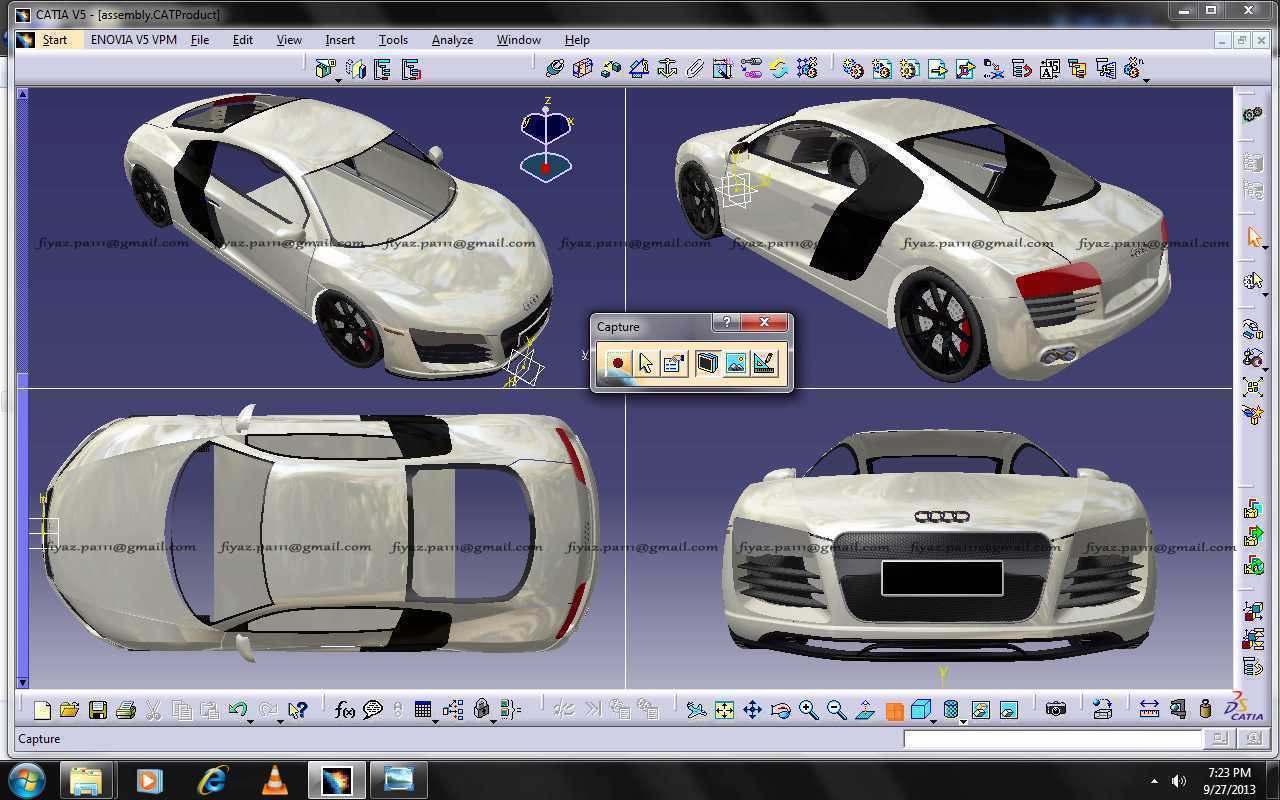Click the Measure Inertia weight icon
This screenshot has height=800, width=1280.
[1205, 709]
